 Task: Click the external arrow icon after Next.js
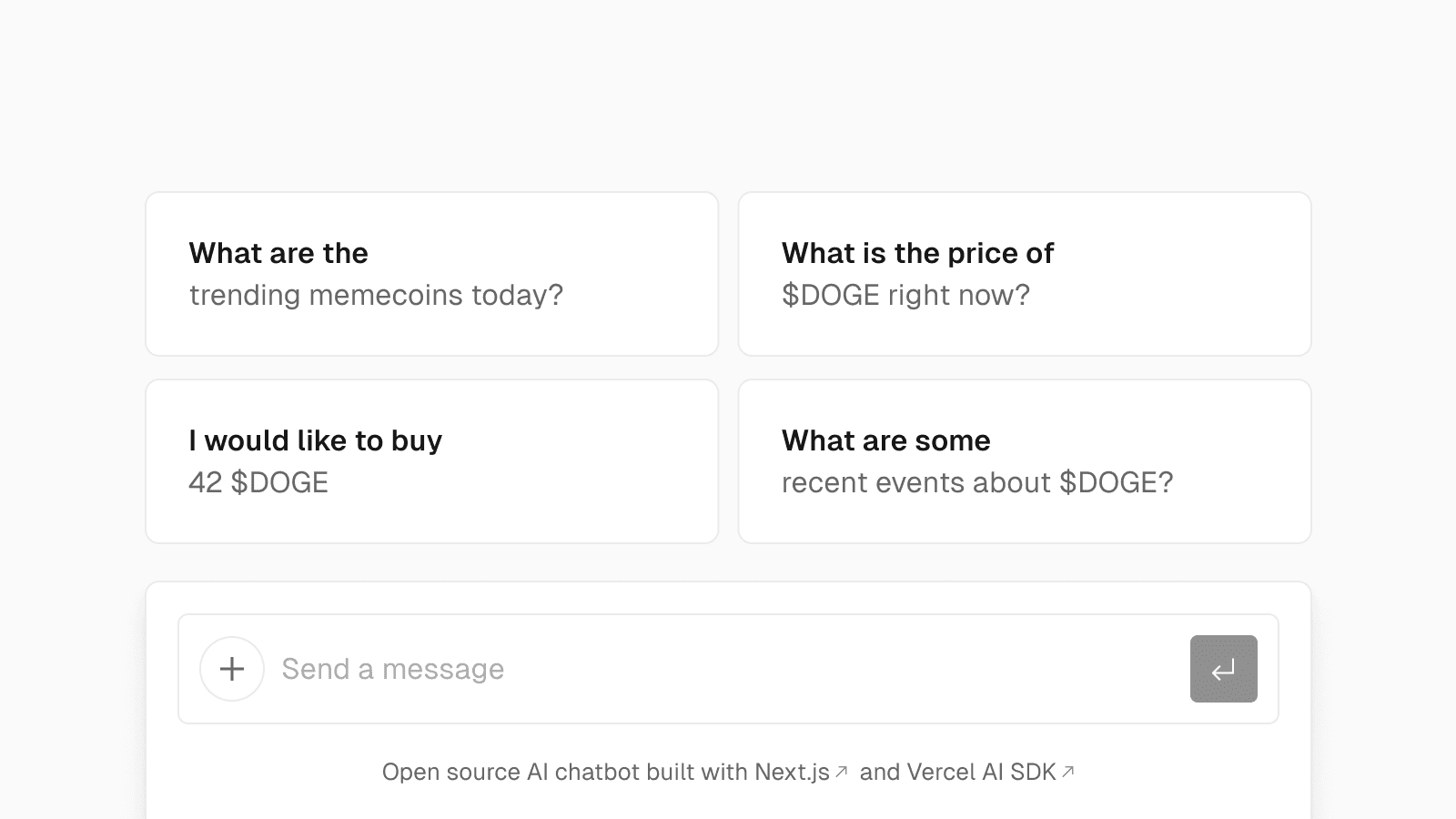[842, 772]
